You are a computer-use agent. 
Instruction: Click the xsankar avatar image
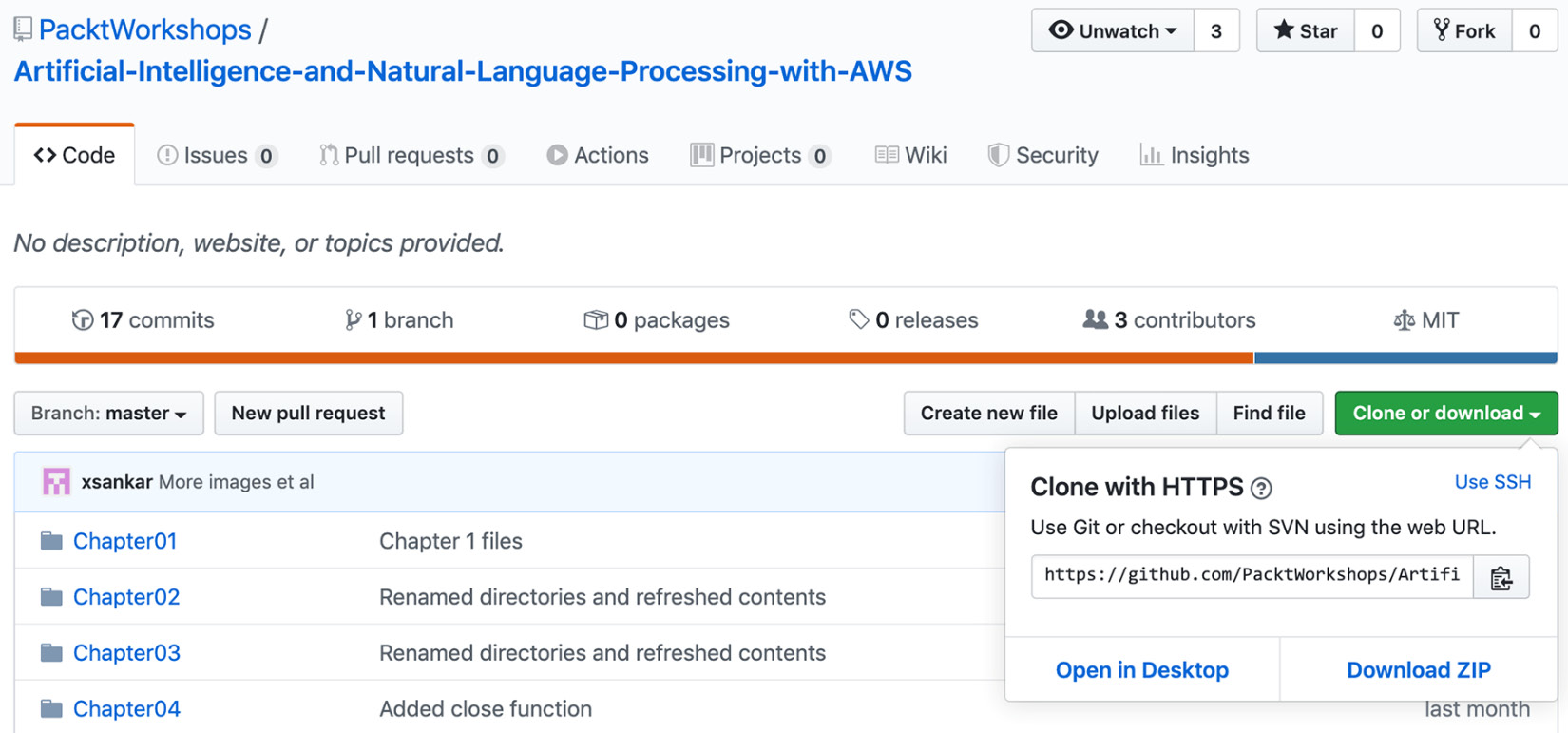click(56, 482)
